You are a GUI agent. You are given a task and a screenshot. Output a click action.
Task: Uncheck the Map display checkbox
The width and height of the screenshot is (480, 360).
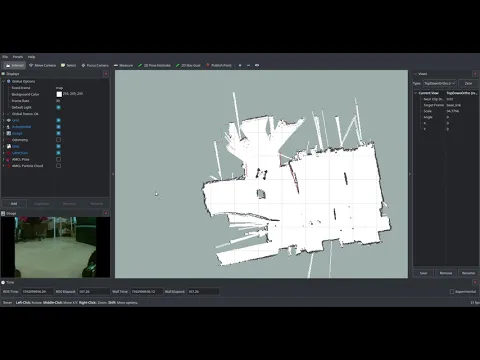click(58, 146)
